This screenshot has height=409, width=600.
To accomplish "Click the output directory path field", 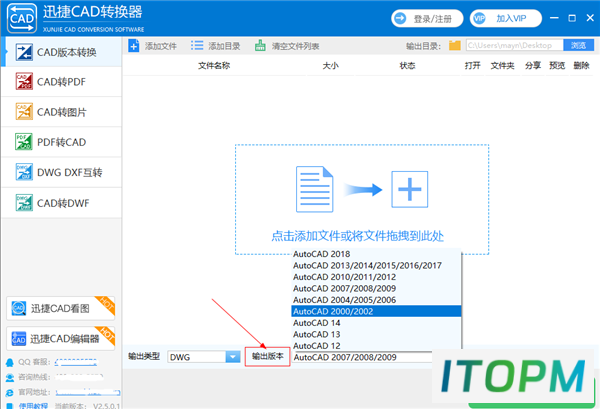I will coord(515,45).
